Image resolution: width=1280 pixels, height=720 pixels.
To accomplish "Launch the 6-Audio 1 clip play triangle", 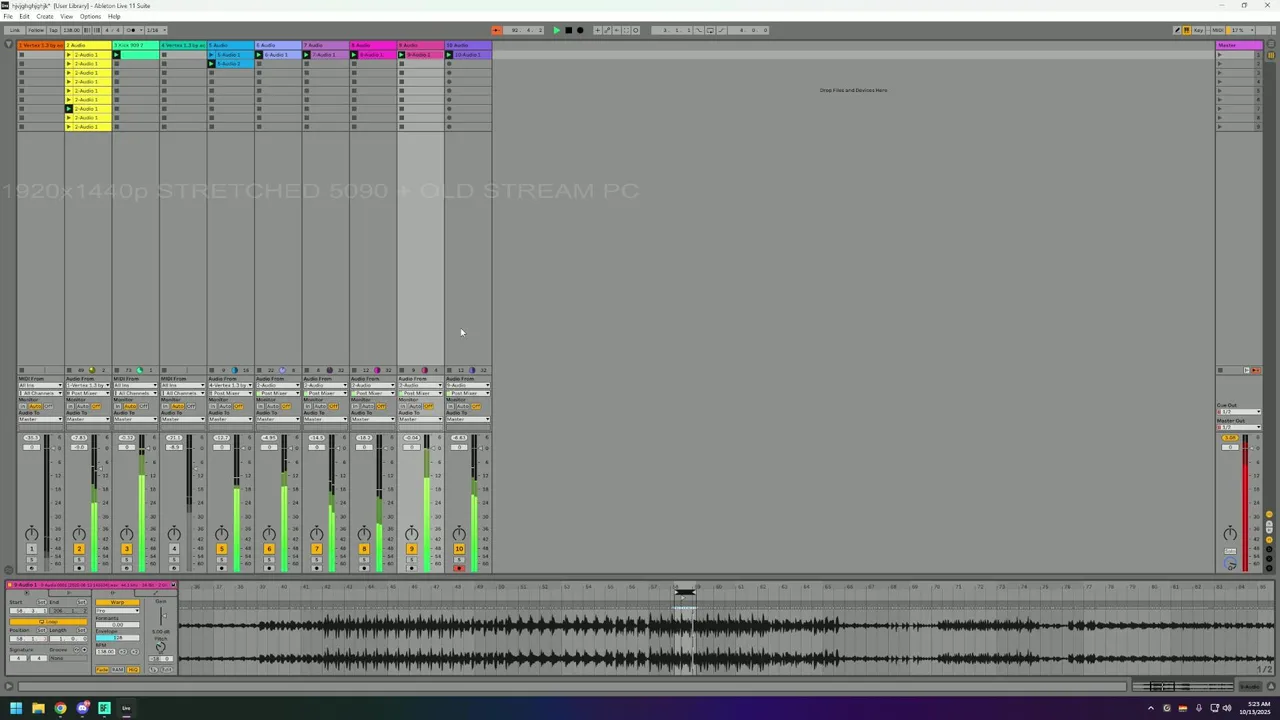I will (259, 55).
